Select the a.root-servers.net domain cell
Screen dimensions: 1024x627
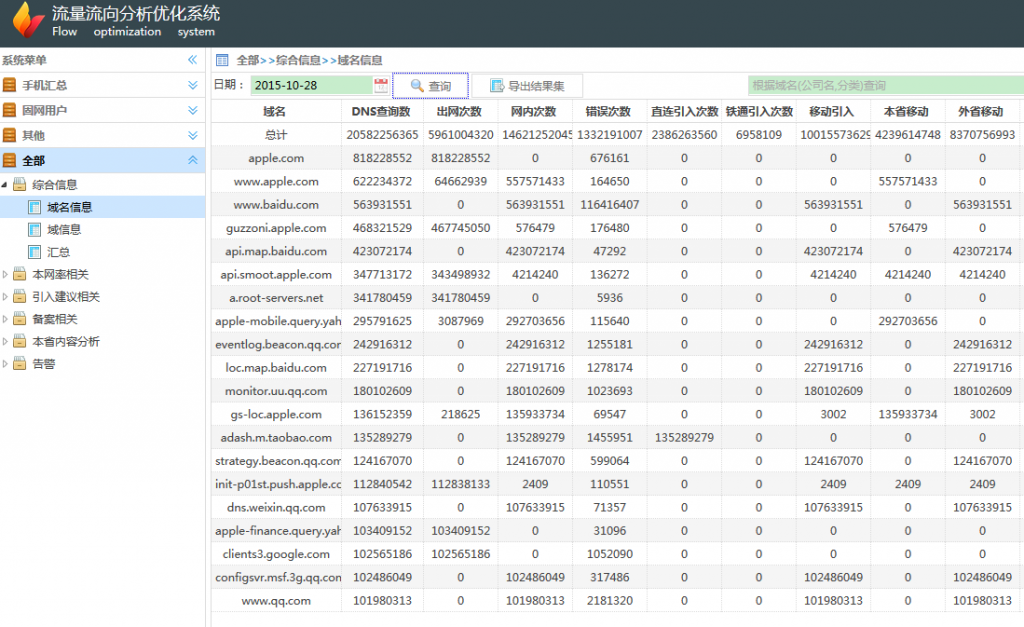tap(276, 298)
